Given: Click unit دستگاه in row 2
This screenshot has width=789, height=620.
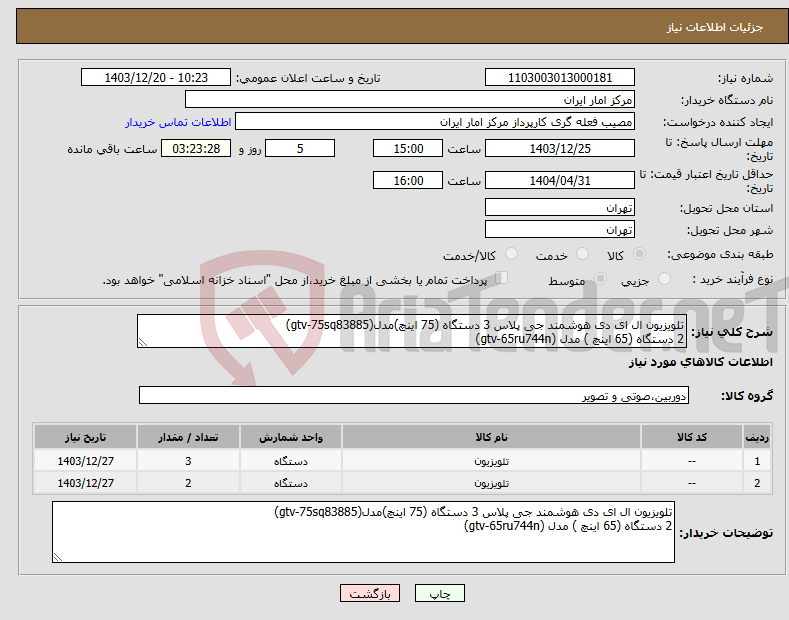Looking at the screenshot, I should (x=291, y=483).
